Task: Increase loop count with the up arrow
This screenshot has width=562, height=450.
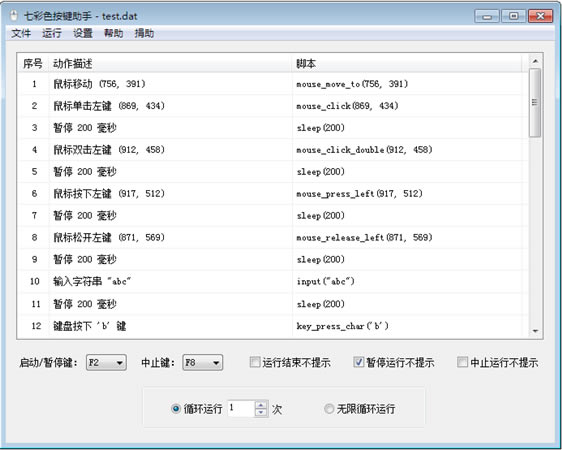Action: point(261,404)
